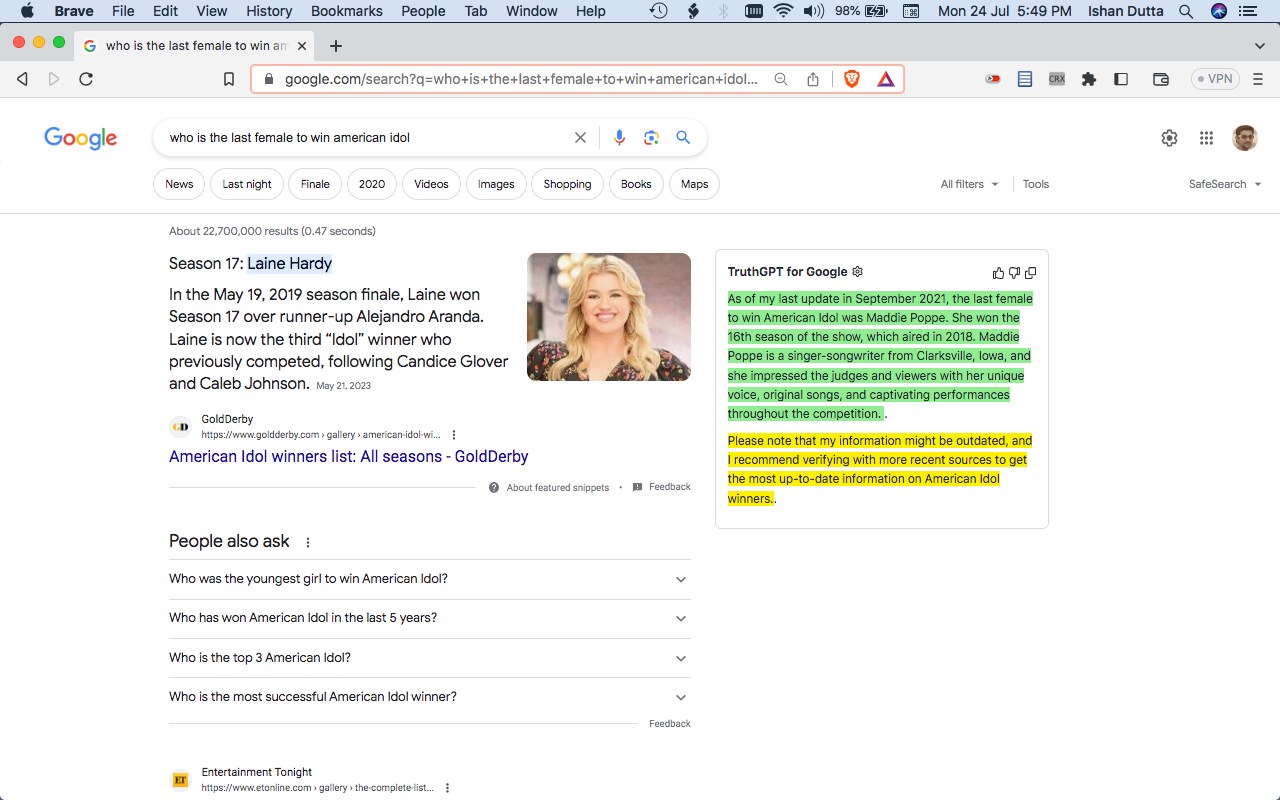1280x800 pixels.
Task: Open Google Lens image search icon
Action: pyautogui.click(x=651, y=138)
